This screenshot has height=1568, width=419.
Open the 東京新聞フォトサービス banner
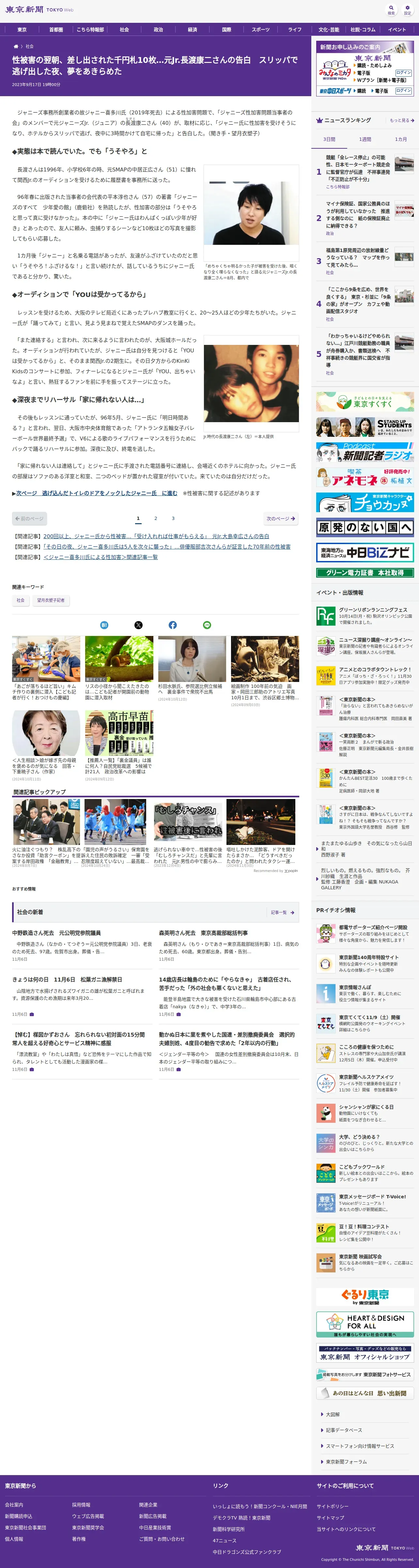click(x=365, y=1374)
